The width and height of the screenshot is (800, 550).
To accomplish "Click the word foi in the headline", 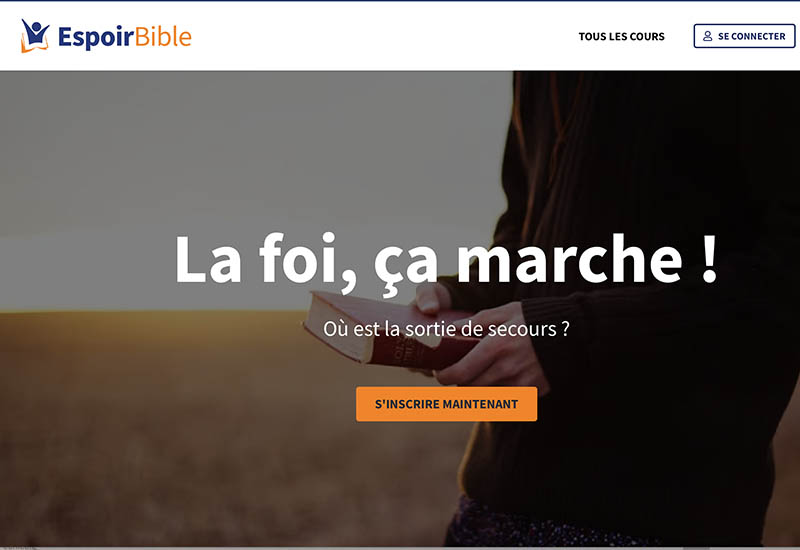I will tap(298, 259).
